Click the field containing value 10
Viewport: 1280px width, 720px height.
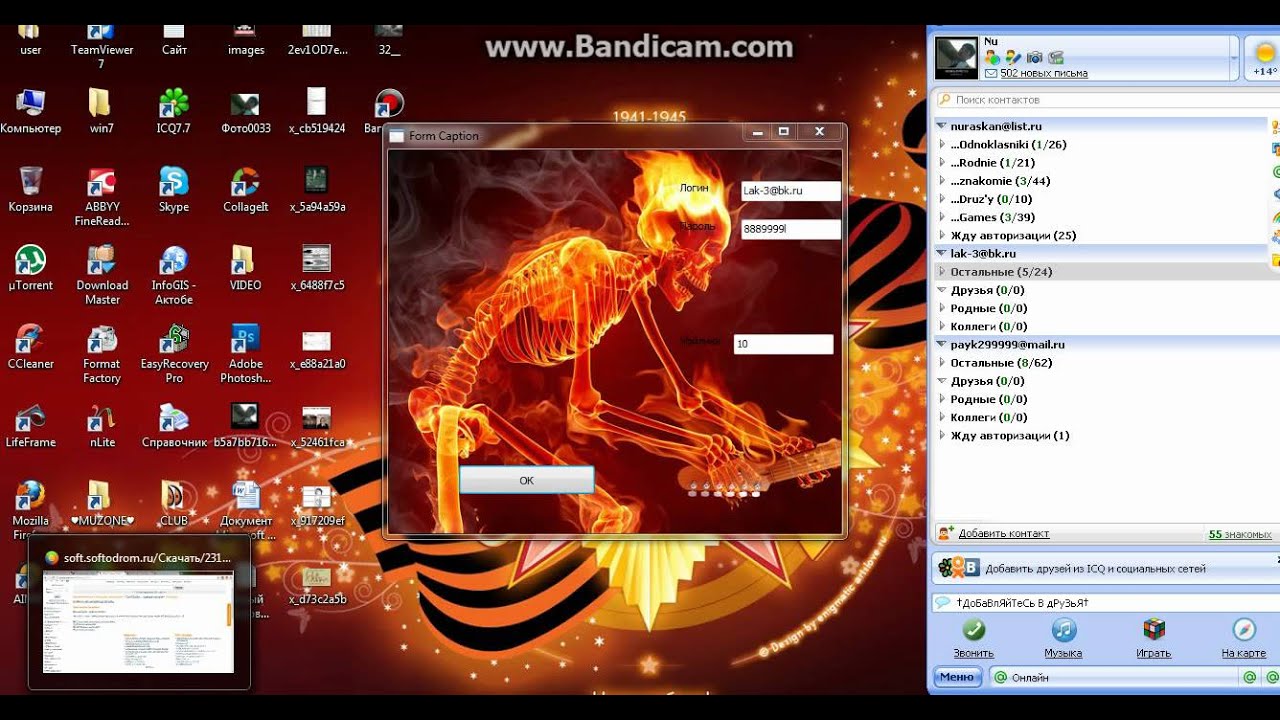tap(783, 344)
